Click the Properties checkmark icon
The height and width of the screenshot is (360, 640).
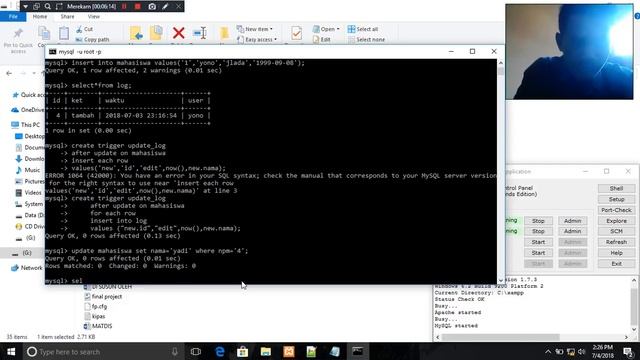296,33
